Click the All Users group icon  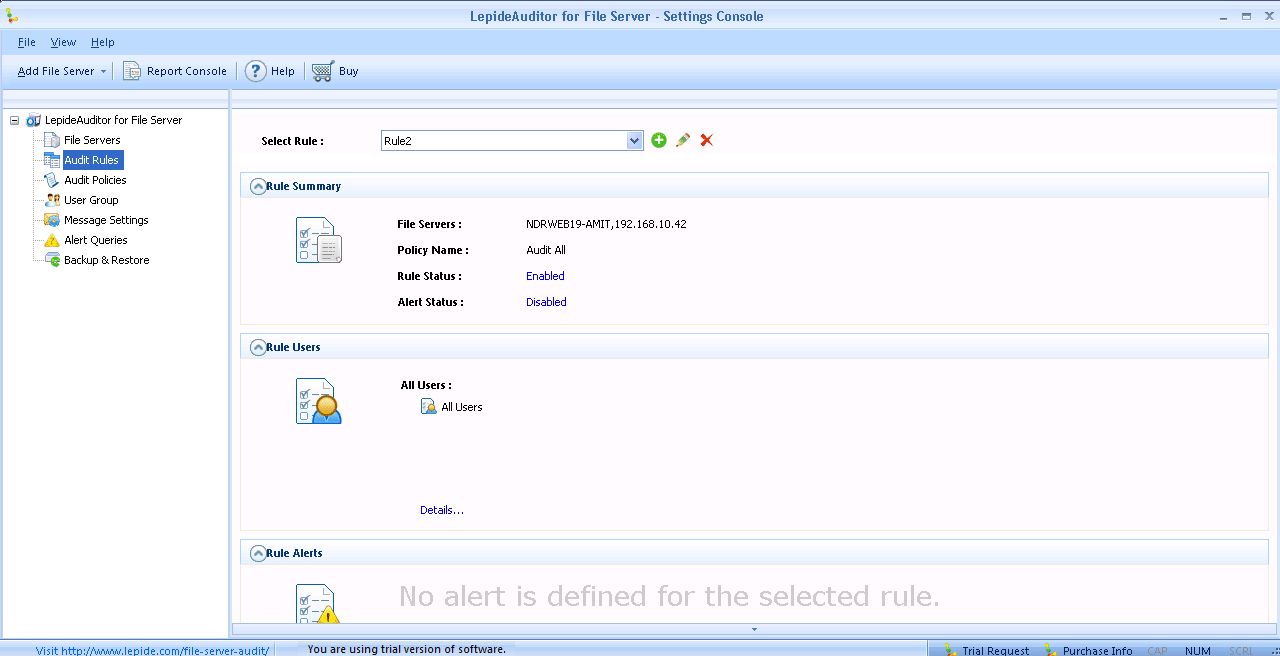pos(429,407)
